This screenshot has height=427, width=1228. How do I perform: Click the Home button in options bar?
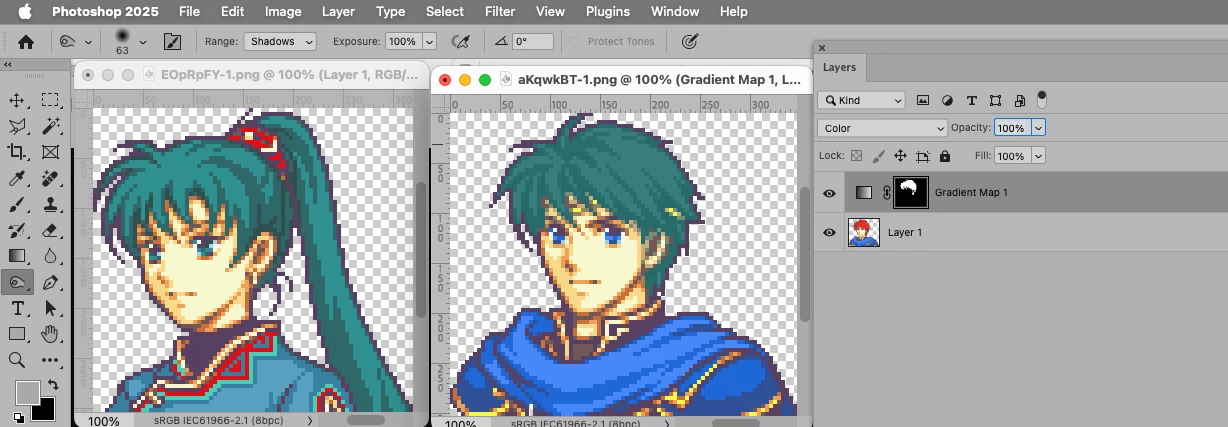click(x=26, y=42)
